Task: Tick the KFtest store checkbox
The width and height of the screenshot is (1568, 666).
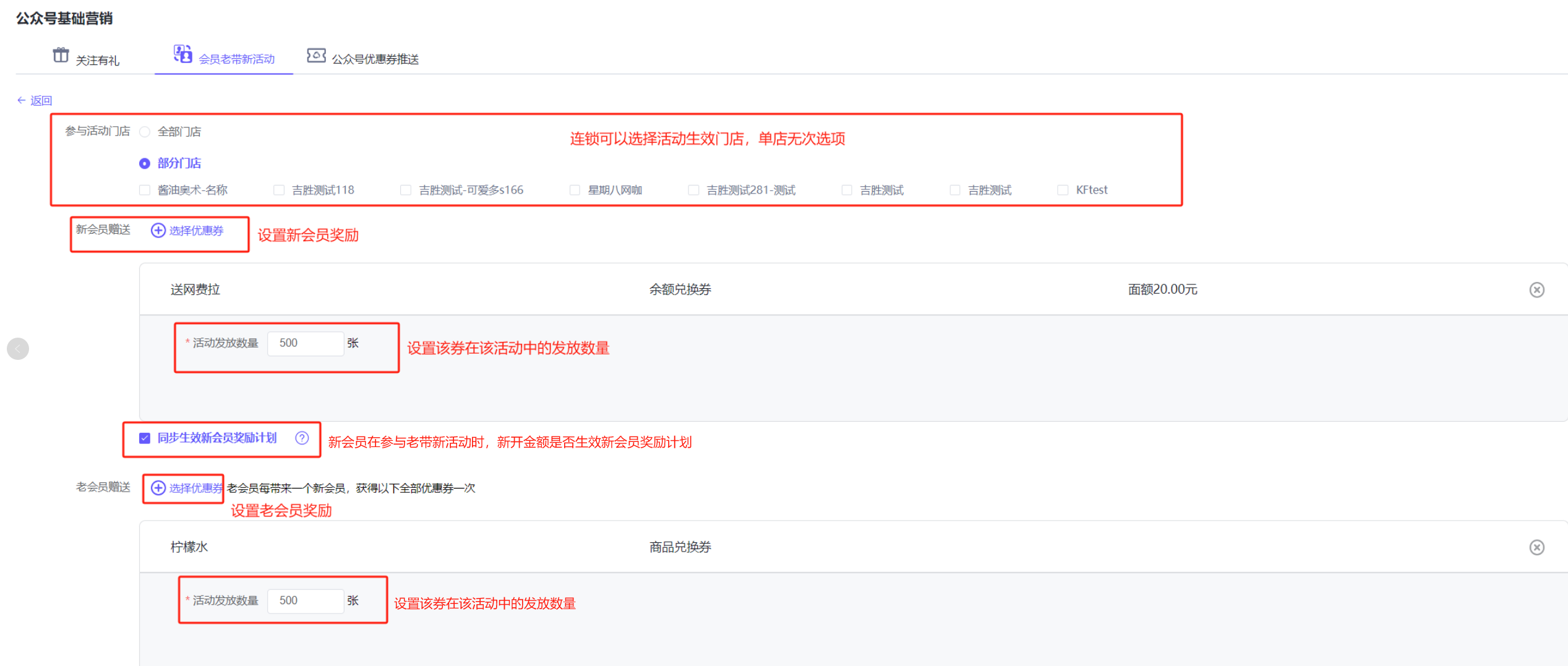Action: tap(1063, 190)
